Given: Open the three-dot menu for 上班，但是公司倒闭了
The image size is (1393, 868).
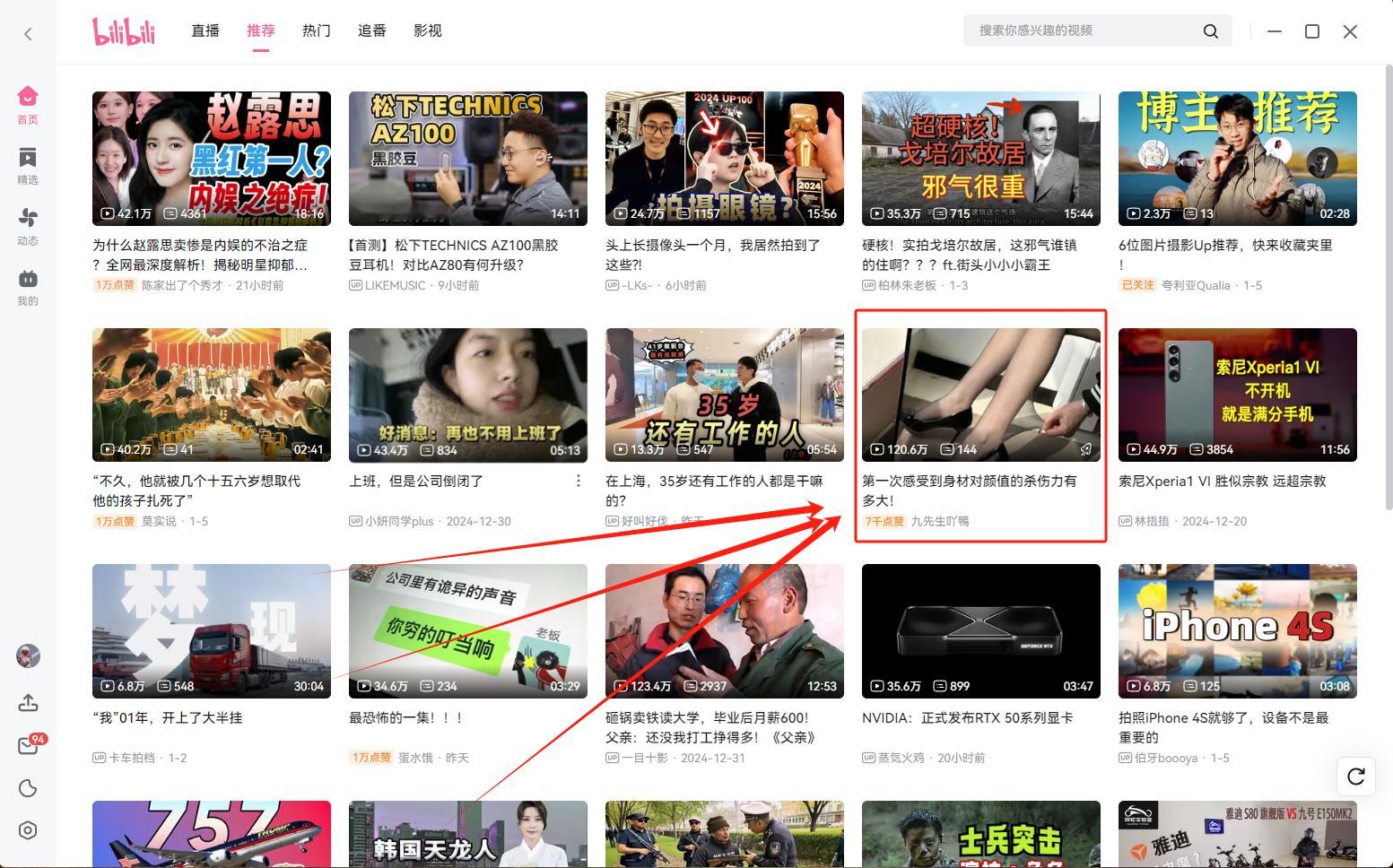Looking at the screenshot, I should pyautogui.click(x=579, y=482).
